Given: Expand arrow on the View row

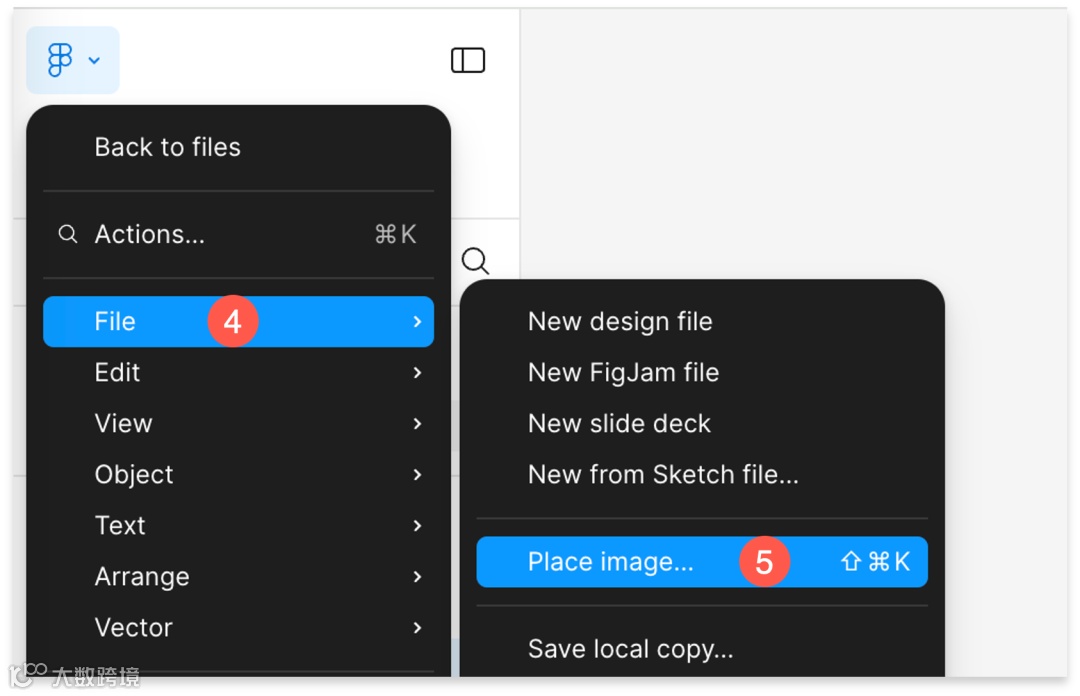Looking at the screenshot, I should pos(417,424).
